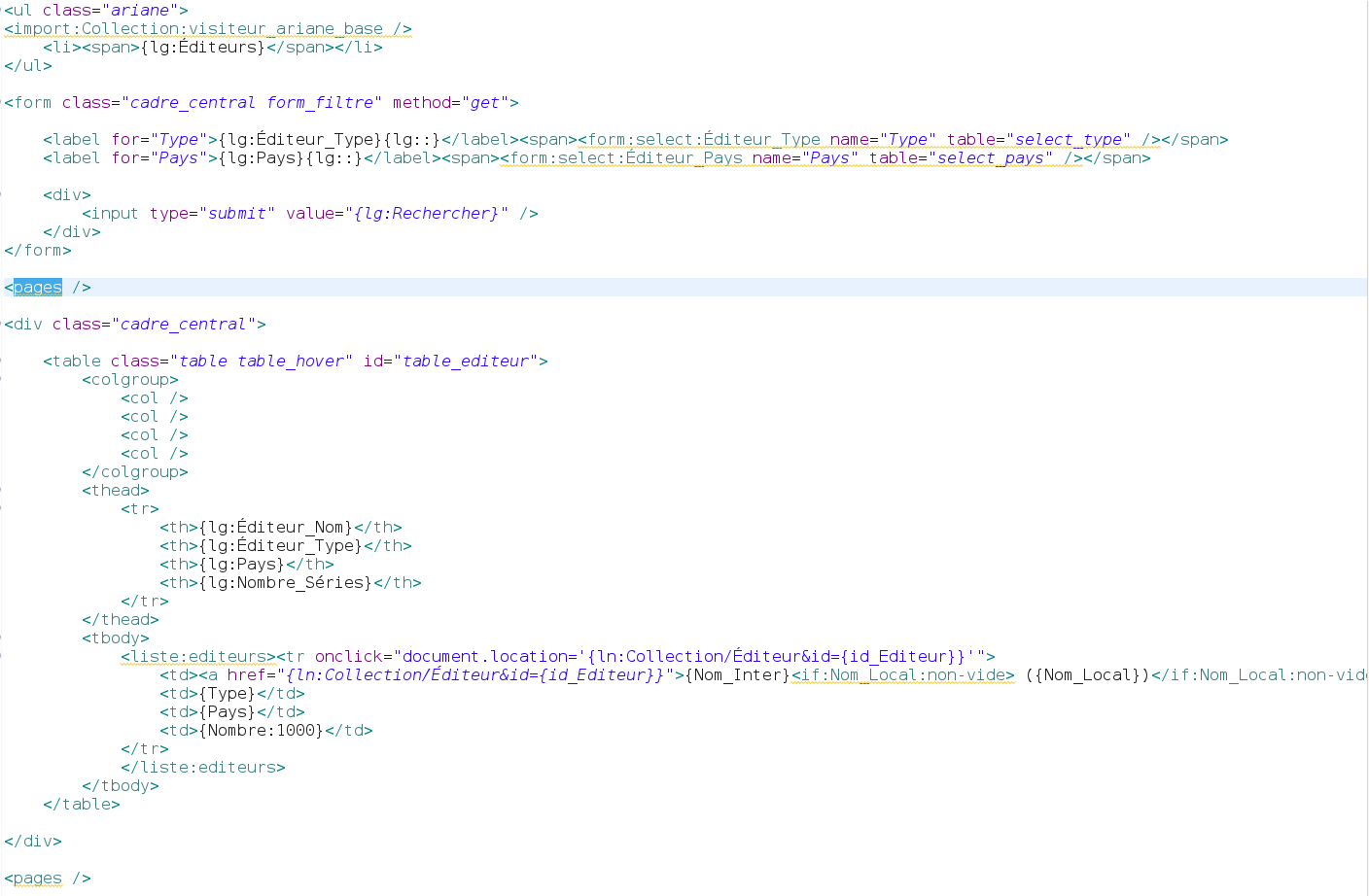Click the closing tbody tag

click(121, 786)
